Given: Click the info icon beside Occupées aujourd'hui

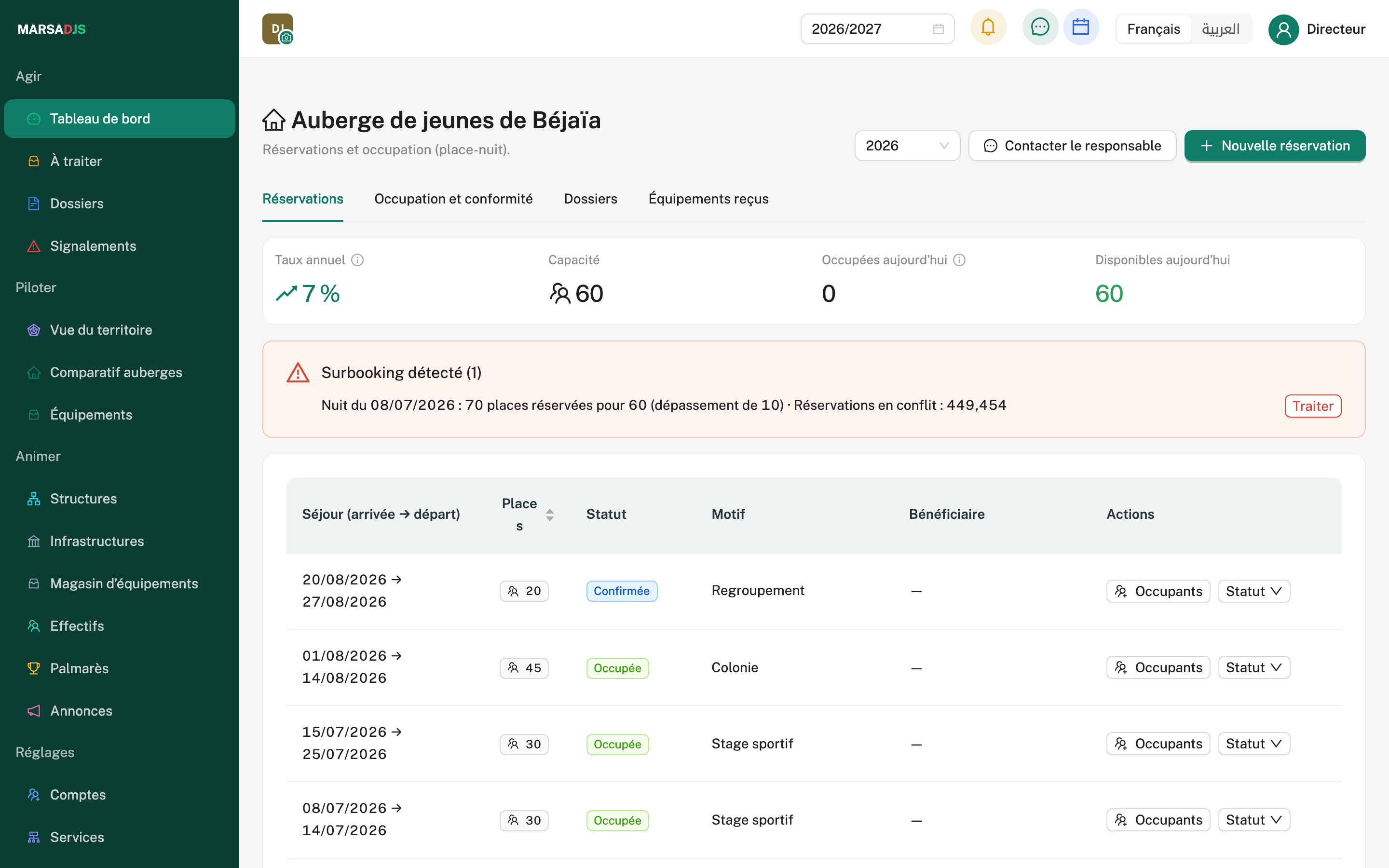Looking at the screenshot, I should (x=959, y=260).
